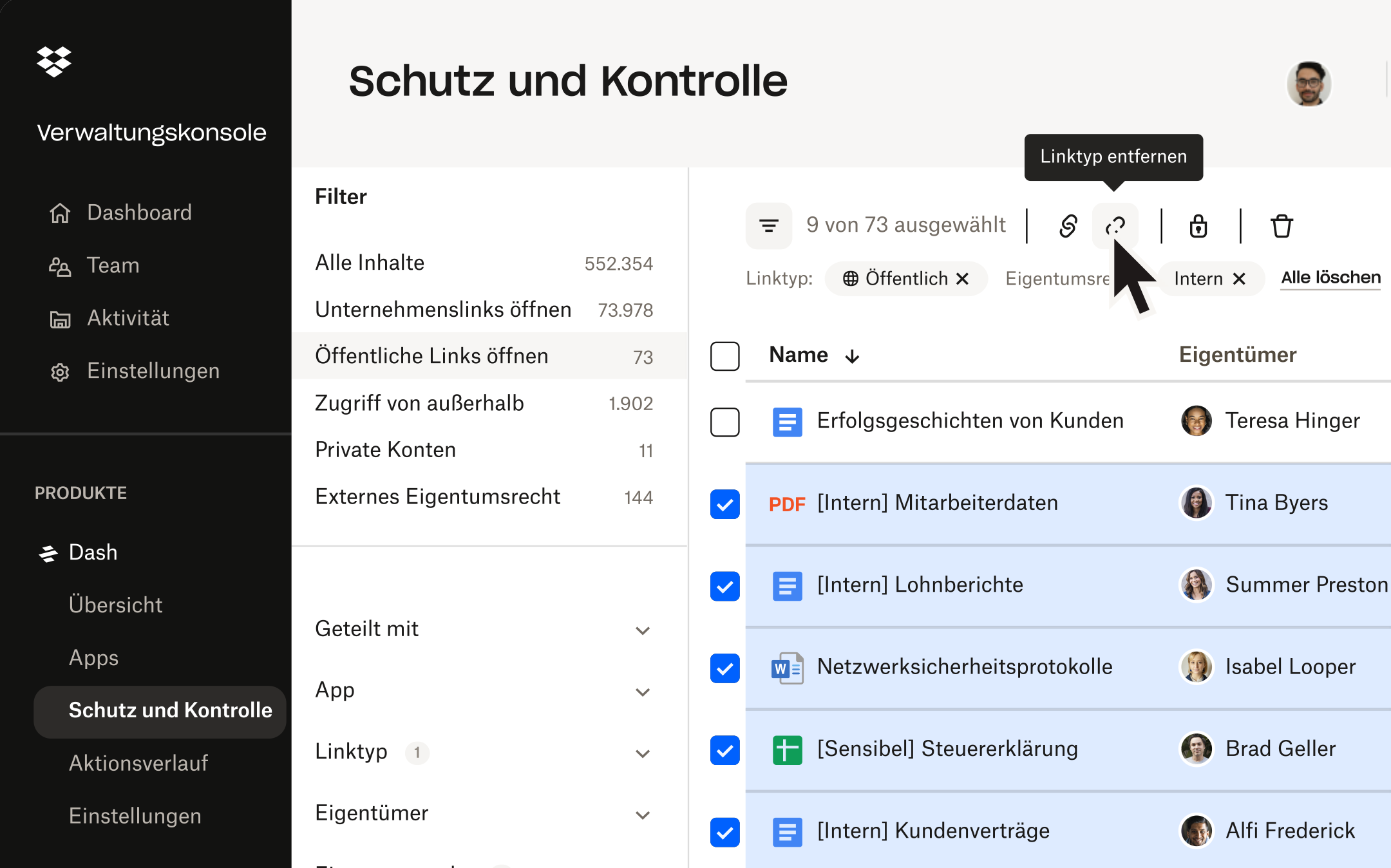Click the Erfolgsgeschichten document icon
The image size is (1391, 868).
click(x=787, y=422)
